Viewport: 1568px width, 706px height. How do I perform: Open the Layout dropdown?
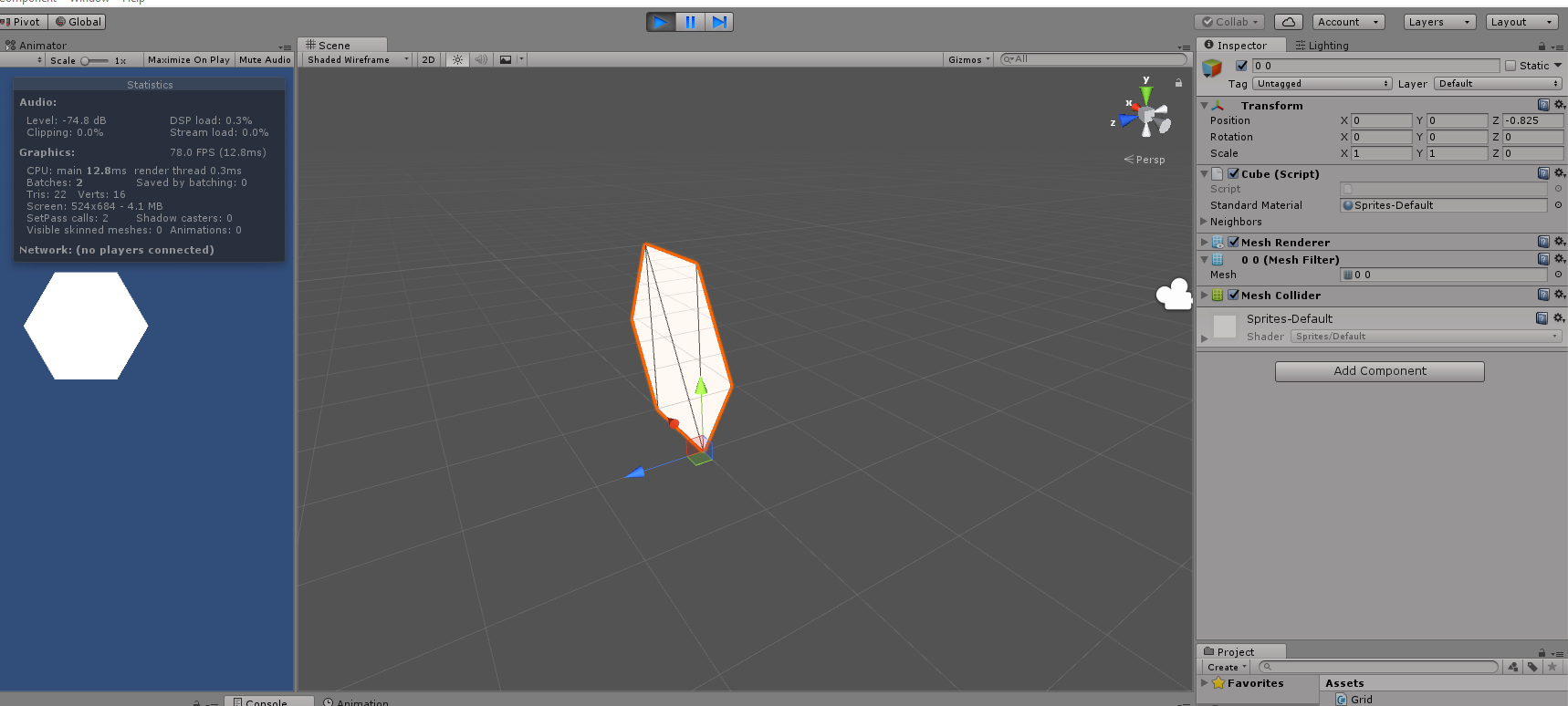[x=1521, y=22]
